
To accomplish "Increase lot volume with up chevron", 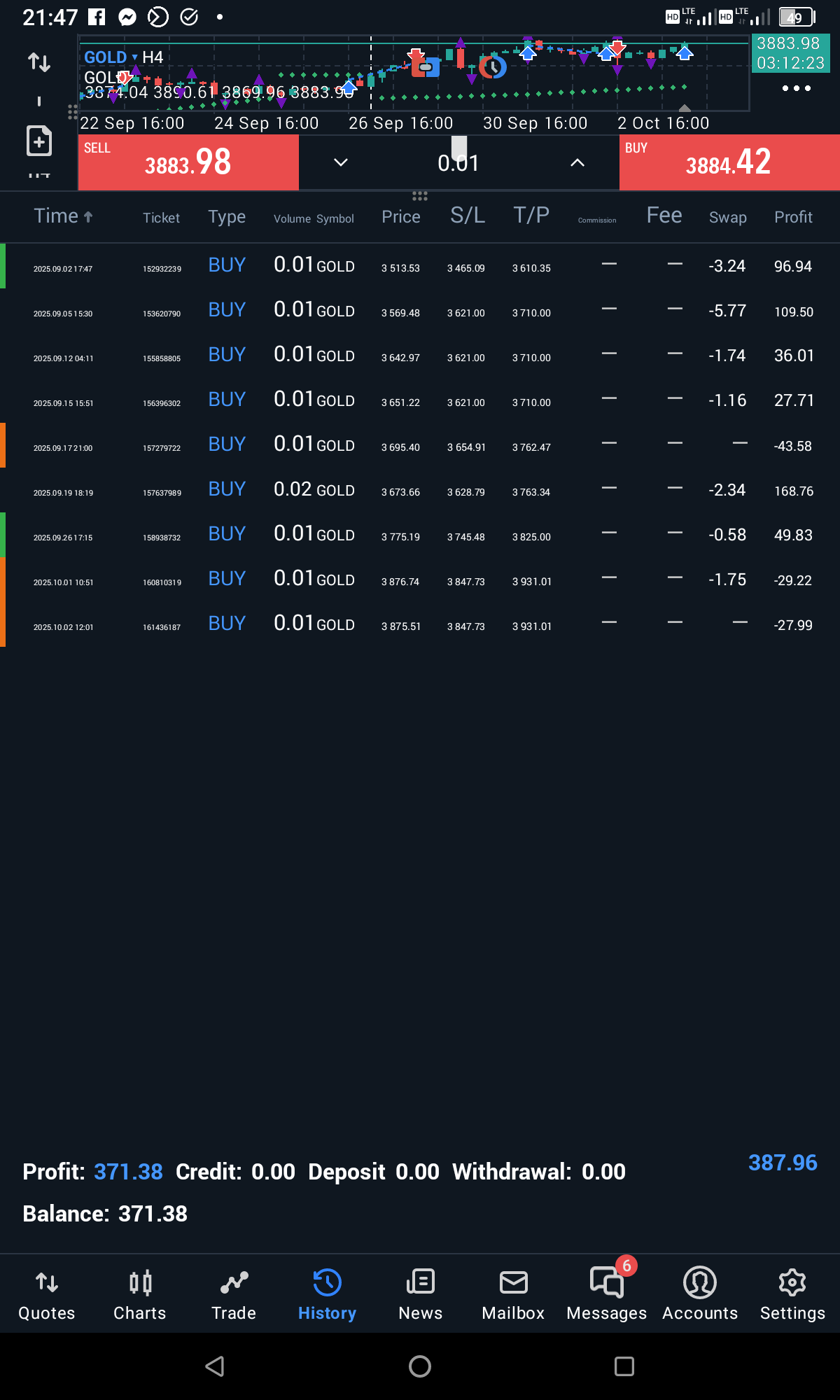I will [x=577, y=162].
